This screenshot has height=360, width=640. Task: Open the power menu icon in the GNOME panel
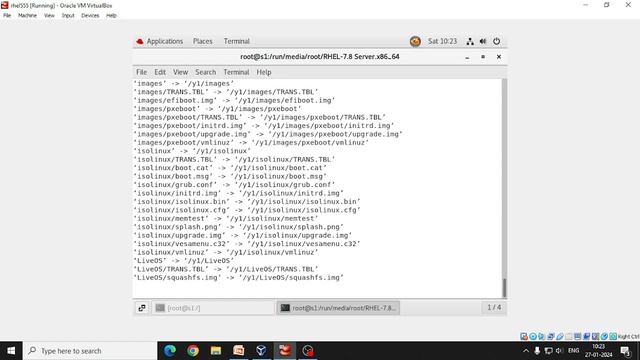point(496,41)
